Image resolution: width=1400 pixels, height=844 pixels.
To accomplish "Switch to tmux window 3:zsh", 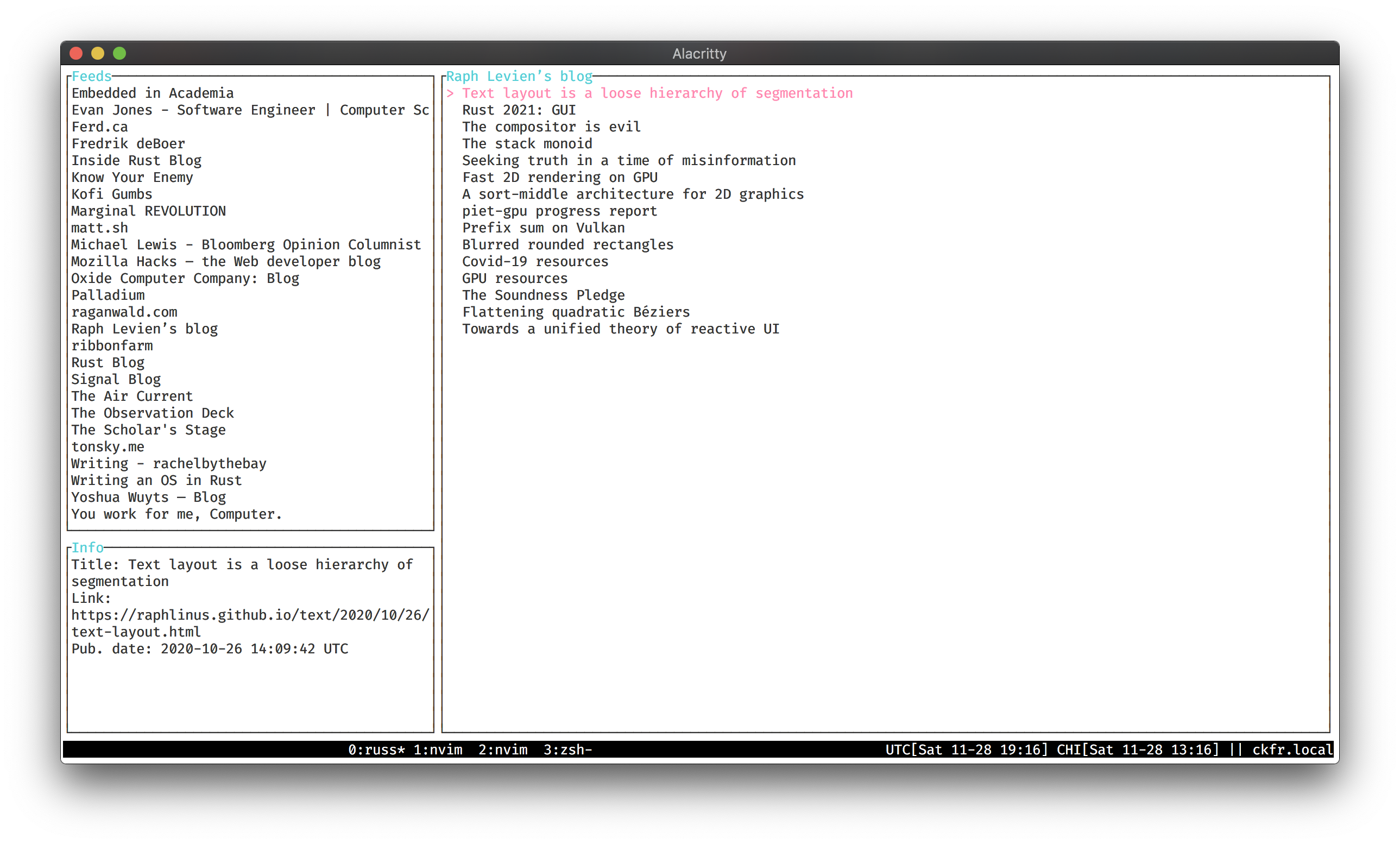I will [567, 749].
